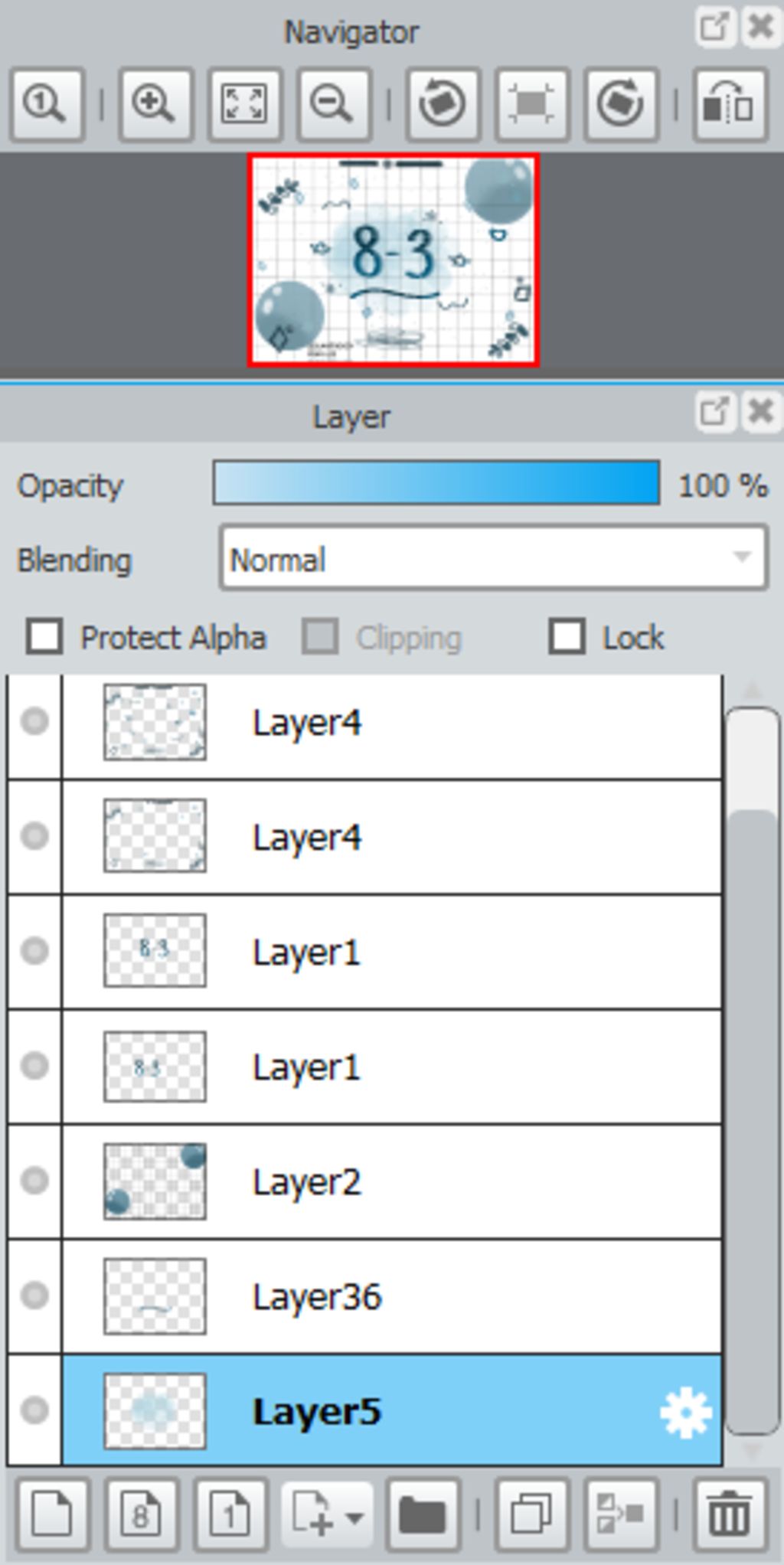The image size is (784, 1565).
Task: Click the Navigator canvas preview thumbnail
Action: point(394,260)
